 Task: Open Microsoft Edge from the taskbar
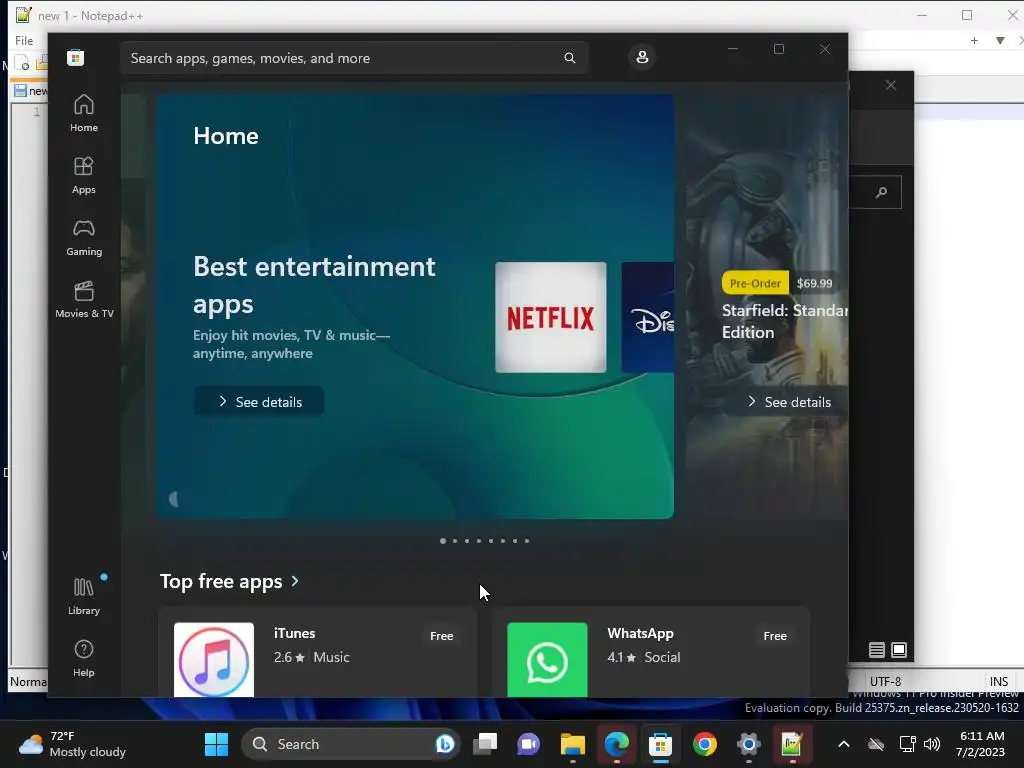[x=616, y=744]
